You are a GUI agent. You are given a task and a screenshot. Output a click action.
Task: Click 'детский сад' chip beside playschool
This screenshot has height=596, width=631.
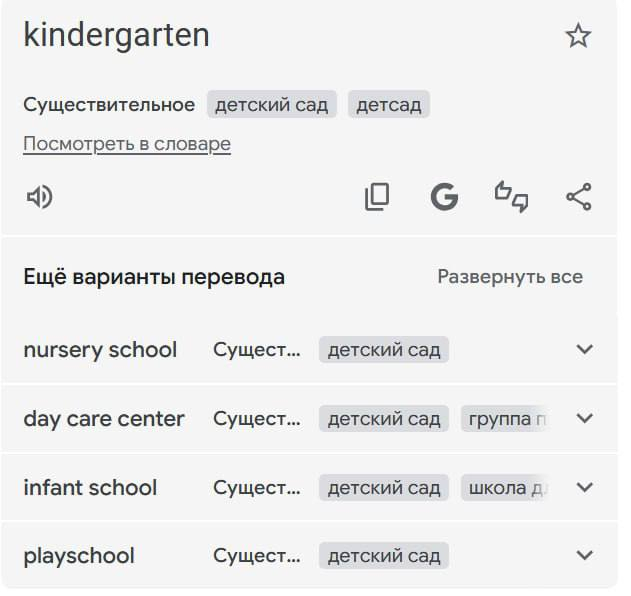(384, 556)
